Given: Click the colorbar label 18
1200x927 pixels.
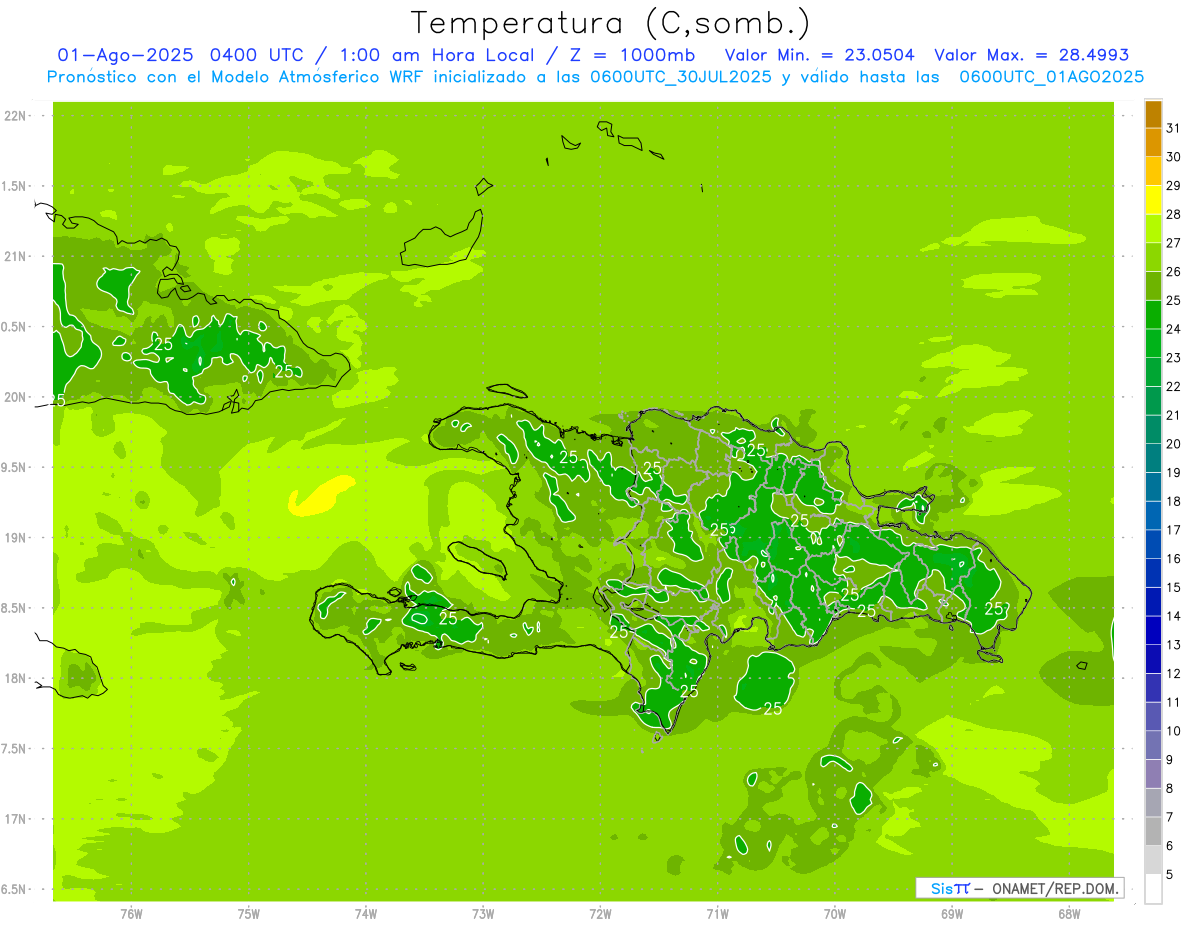Looking at the screenshot, I should (1173, 501).
